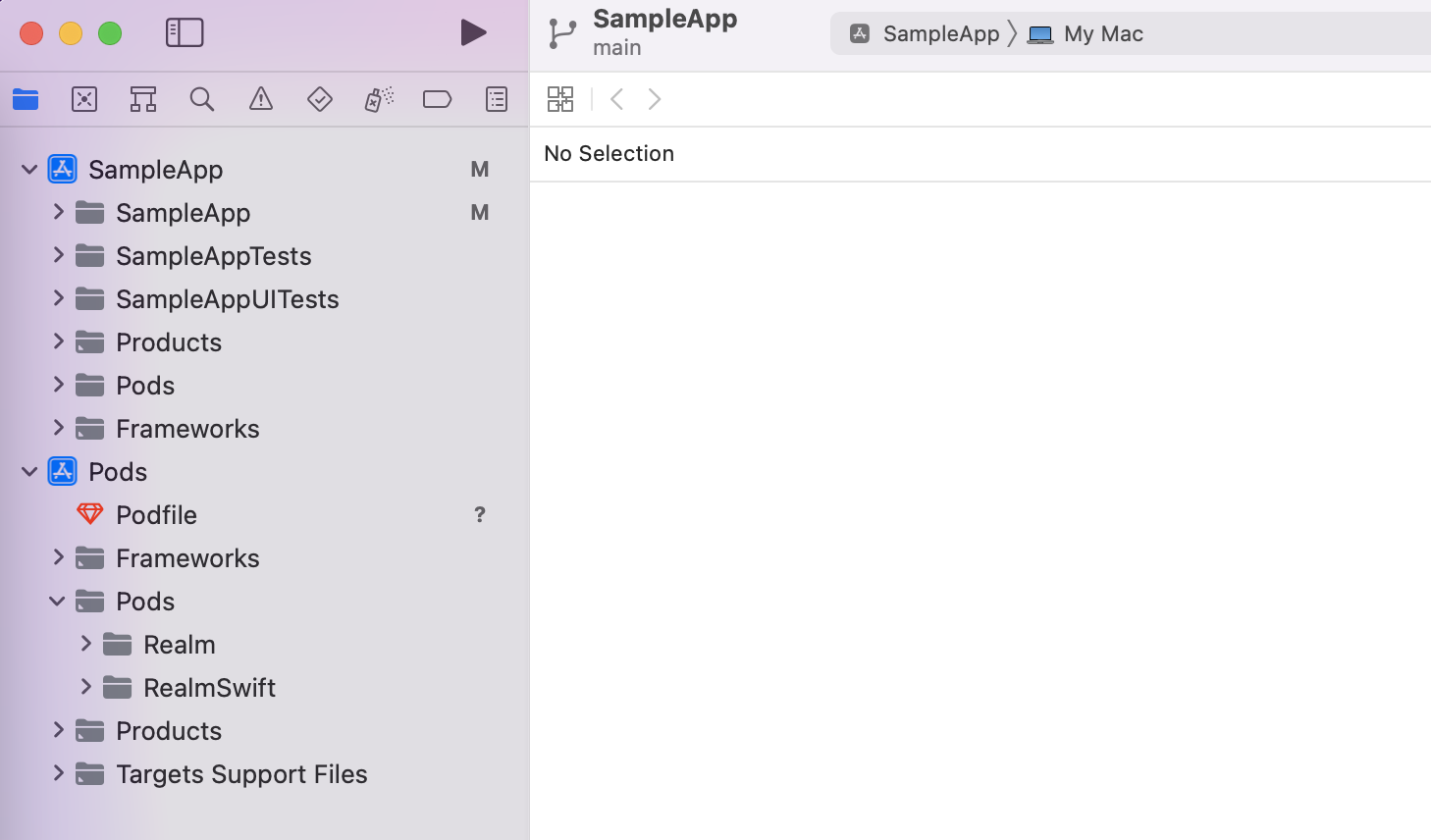Image resolution: width=1431 pixels, height=840 pixels.
Task: Switch to the Symbol navigator
Action: 143,99
